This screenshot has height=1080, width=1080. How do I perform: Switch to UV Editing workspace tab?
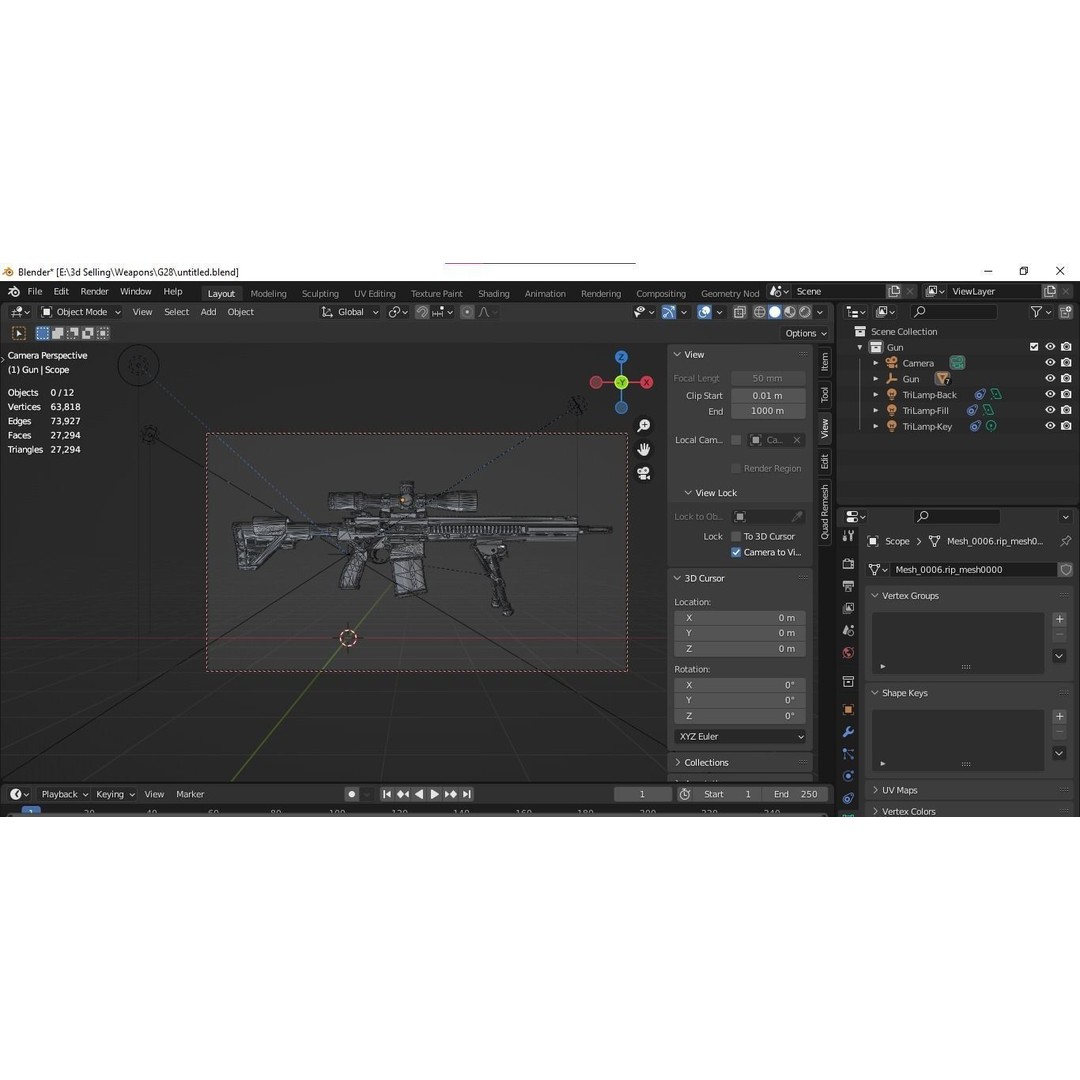click(x=375, y=293)
